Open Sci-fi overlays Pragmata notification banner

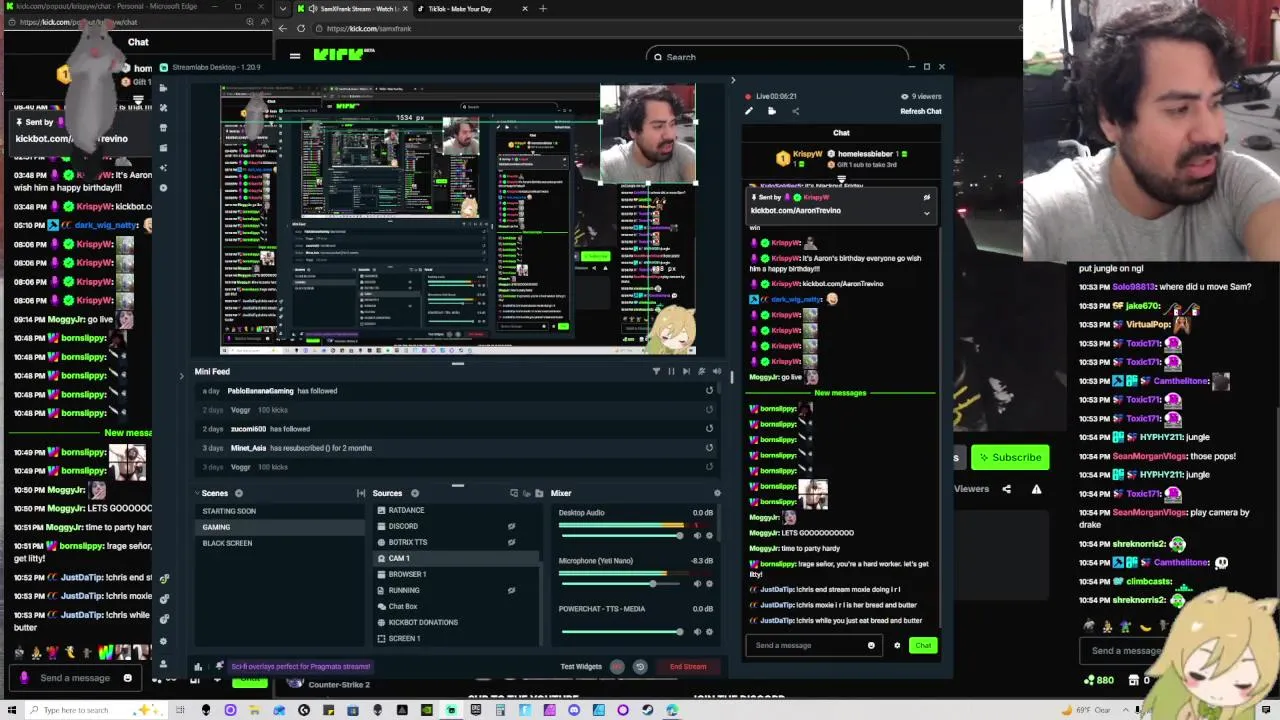tap(301, 666)
